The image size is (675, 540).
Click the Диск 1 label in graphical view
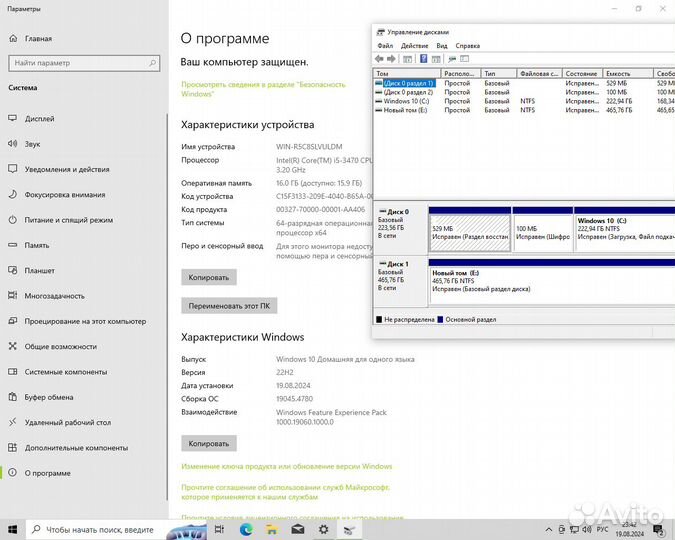398,264
